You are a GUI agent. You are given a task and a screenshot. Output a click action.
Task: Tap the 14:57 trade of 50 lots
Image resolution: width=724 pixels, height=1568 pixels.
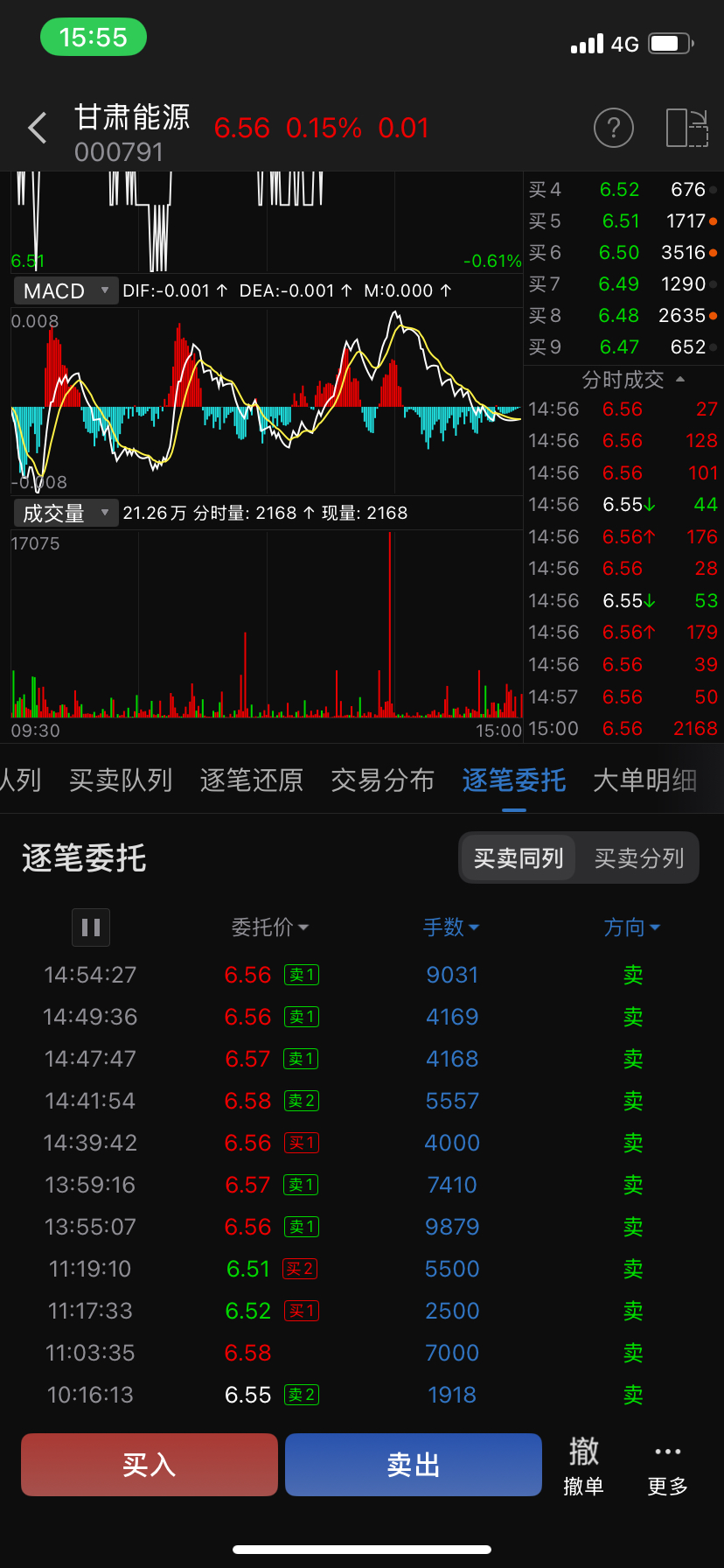623,697
